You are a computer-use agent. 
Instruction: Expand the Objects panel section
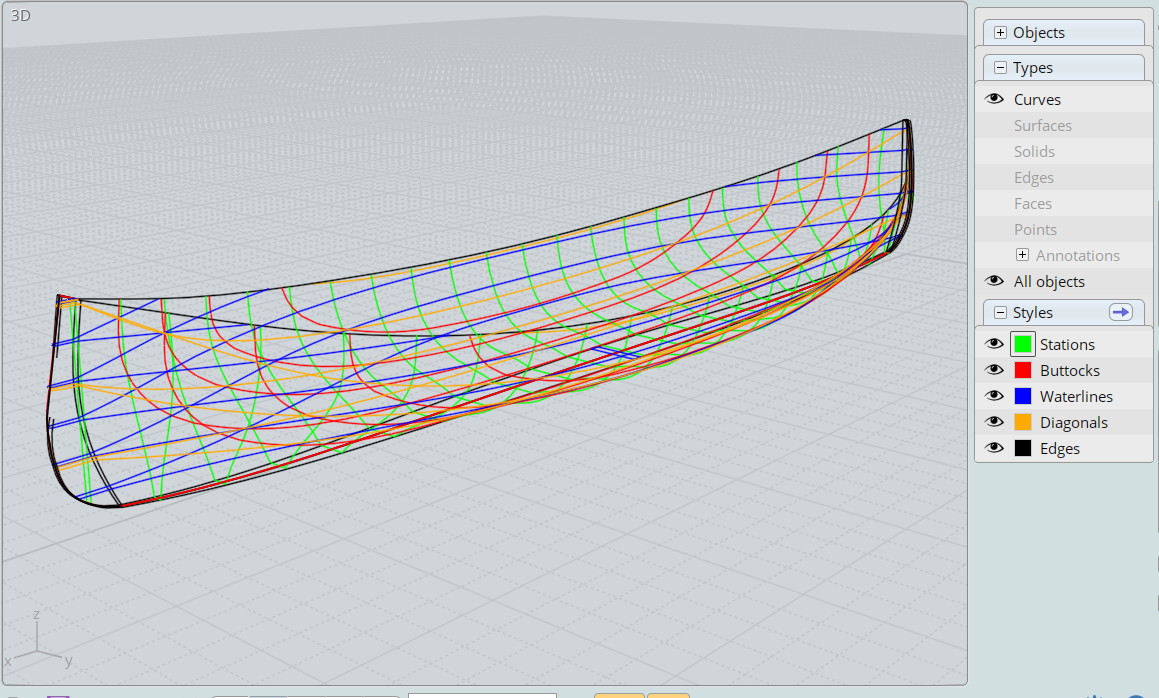(1000, 33)
